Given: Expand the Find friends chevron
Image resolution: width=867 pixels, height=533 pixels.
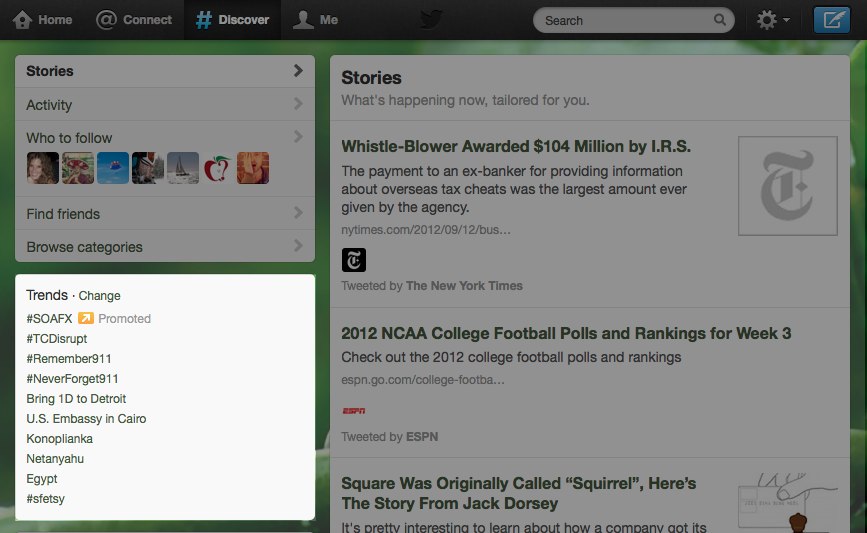Looking at the screenshot, I should [298, 213].
